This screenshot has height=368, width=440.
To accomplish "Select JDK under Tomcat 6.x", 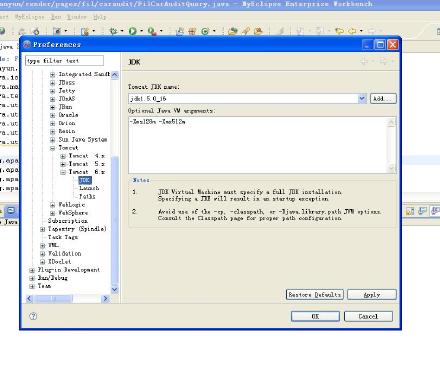I will [85, 180].
